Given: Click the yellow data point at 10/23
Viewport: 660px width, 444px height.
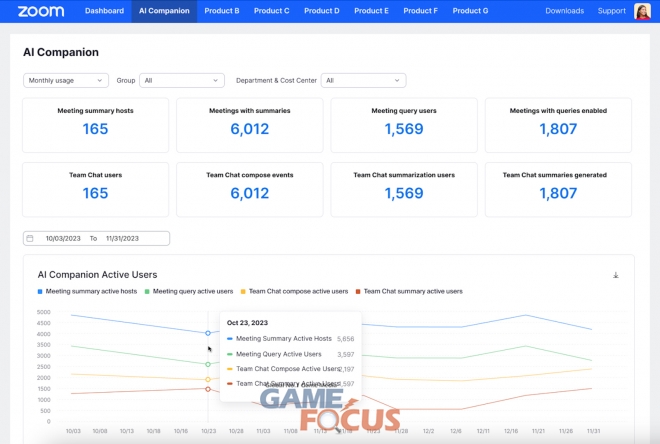Looking at the screenshot, I should (x=208, y=379).
